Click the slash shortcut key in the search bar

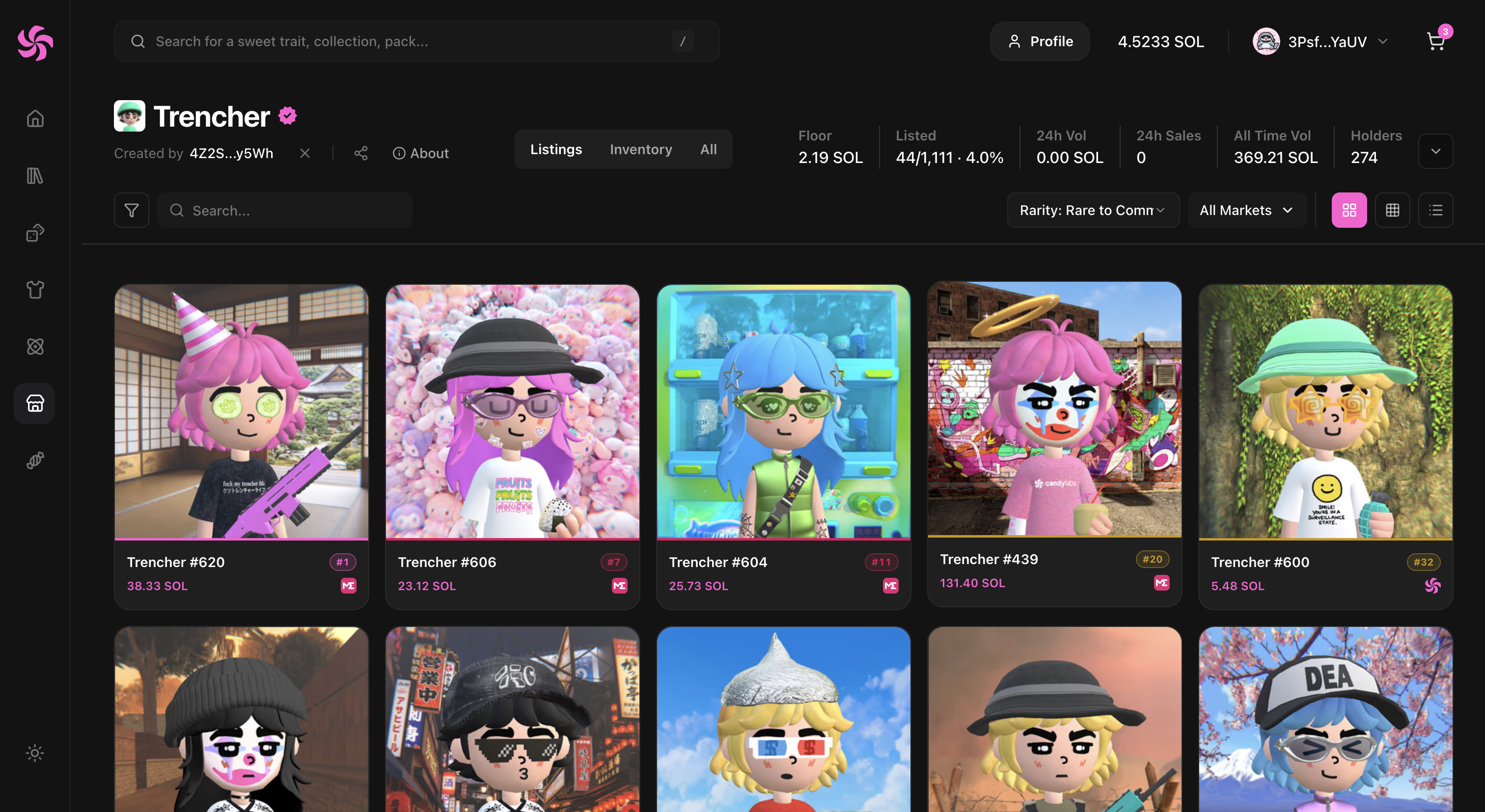pyautogui.click(x=683, y=42)
